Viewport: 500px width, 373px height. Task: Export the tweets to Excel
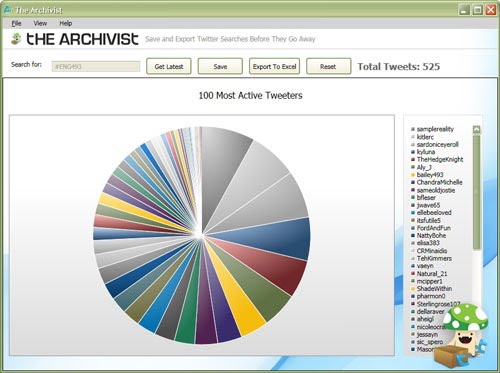pos(274,66)
